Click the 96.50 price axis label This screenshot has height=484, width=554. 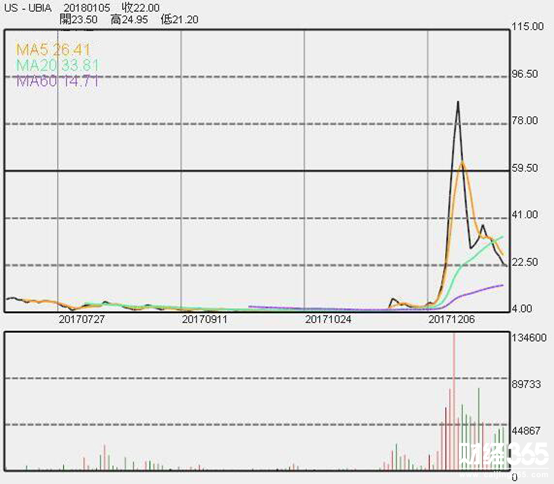click(525, 74)
